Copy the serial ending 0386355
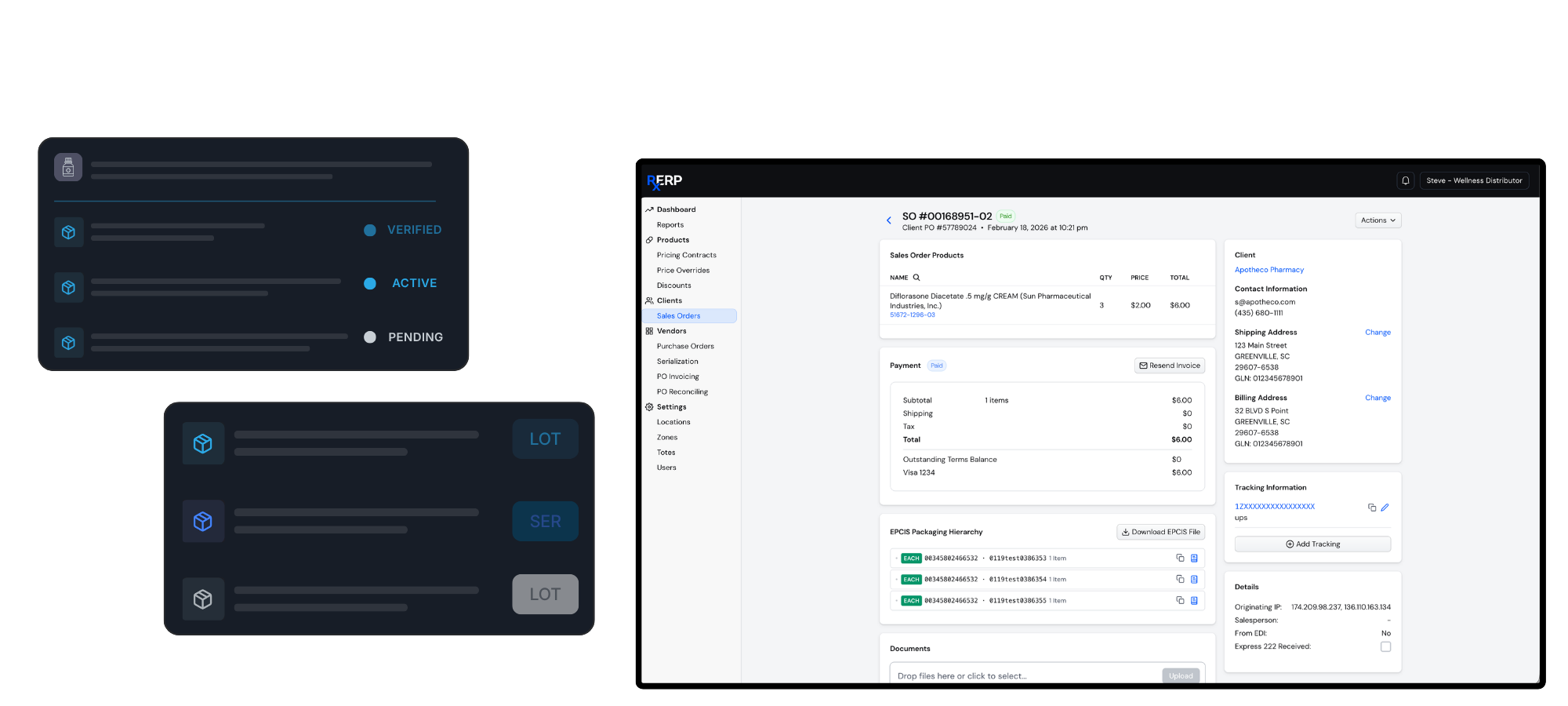 [x=1180, y=601]
